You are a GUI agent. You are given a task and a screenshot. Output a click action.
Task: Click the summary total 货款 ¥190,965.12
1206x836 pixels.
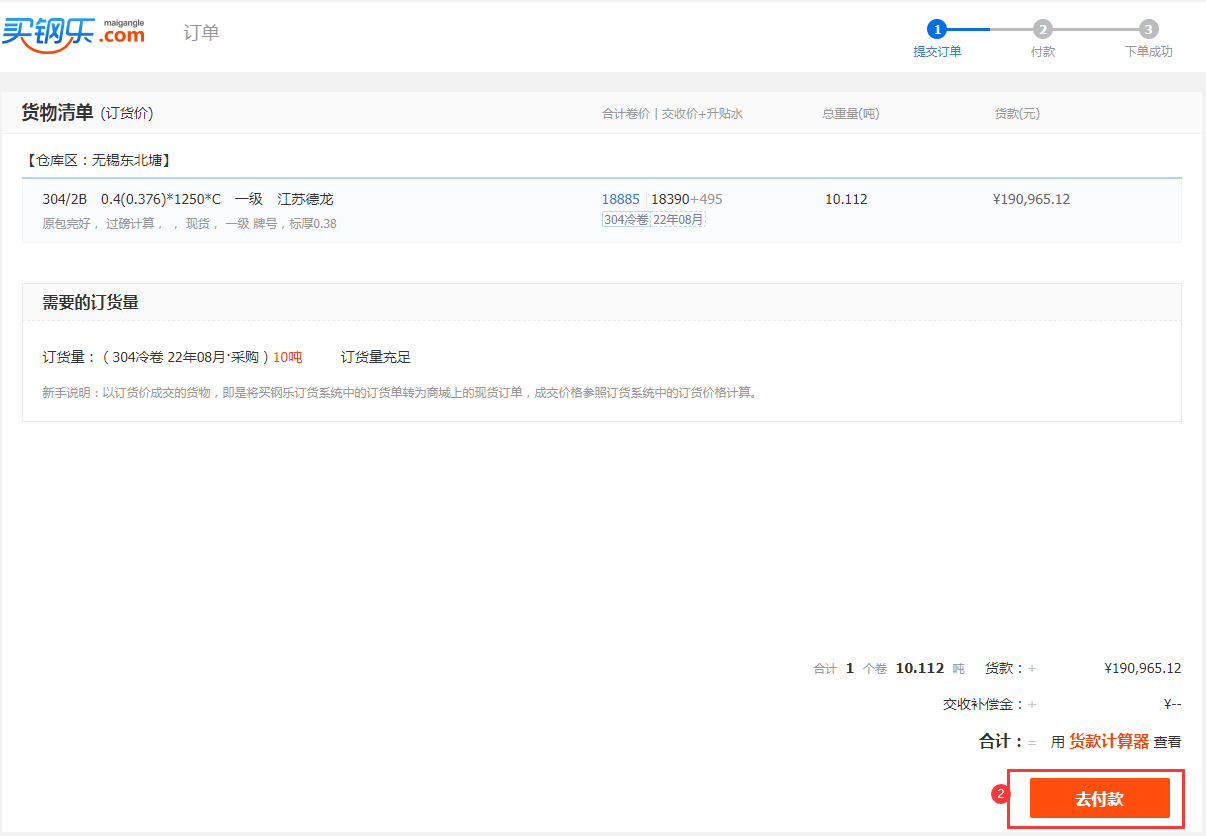(x=1143, y=668)
